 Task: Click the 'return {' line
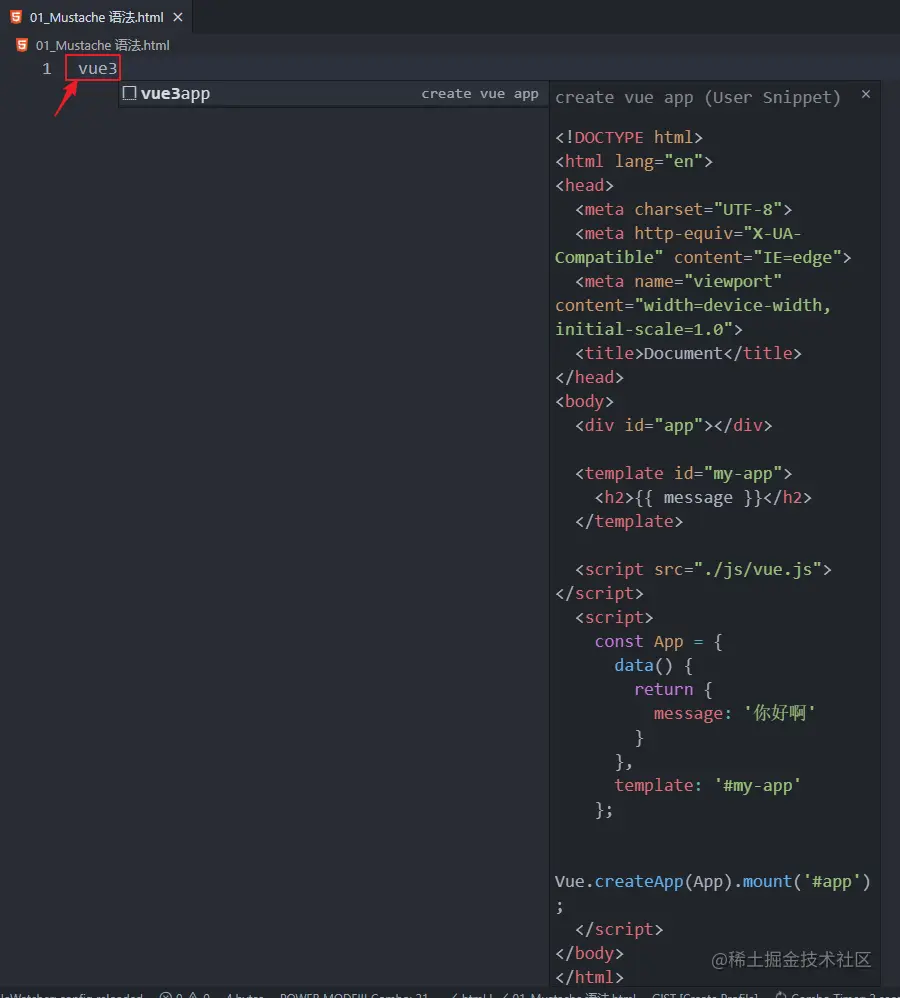tap(673, 689)
